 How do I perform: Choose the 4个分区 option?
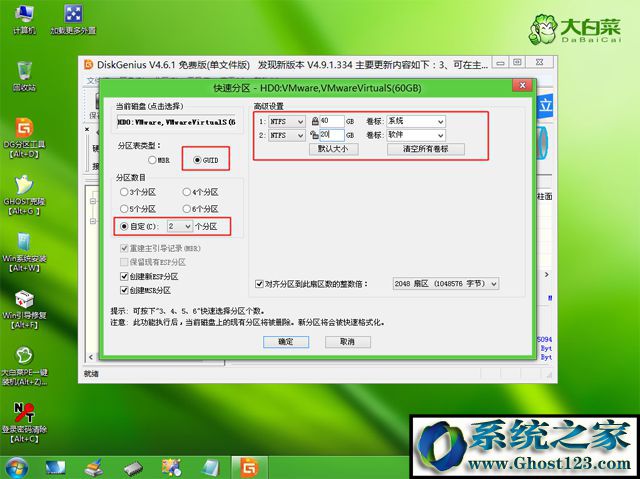click(200, 192)
